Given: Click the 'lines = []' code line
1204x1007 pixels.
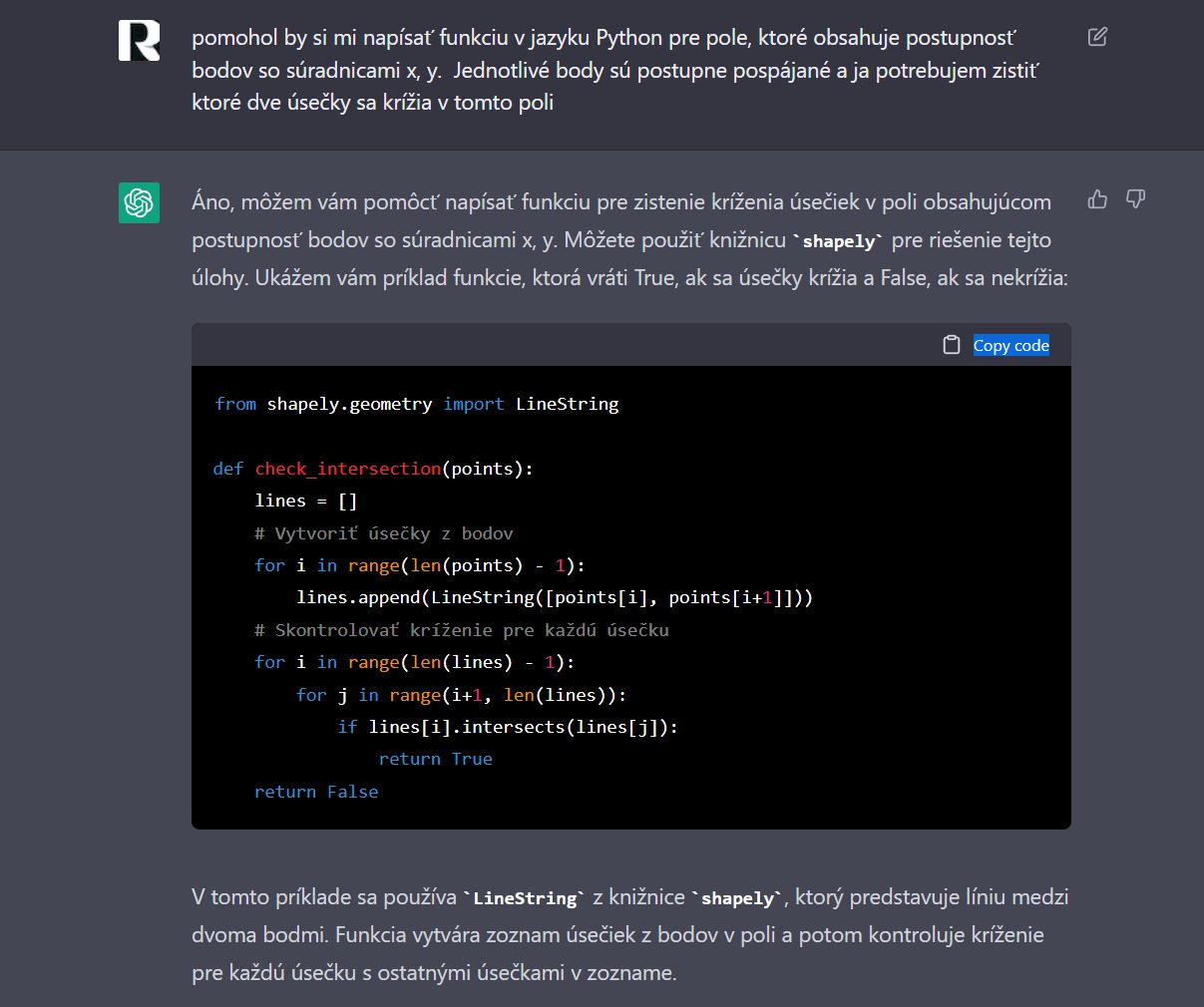Looking at the screenshot, I should pos(305,501).
